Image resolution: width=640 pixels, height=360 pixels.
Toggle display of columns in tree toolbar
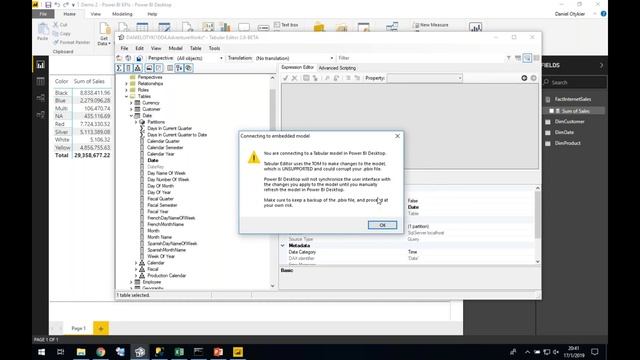[128, 68]
